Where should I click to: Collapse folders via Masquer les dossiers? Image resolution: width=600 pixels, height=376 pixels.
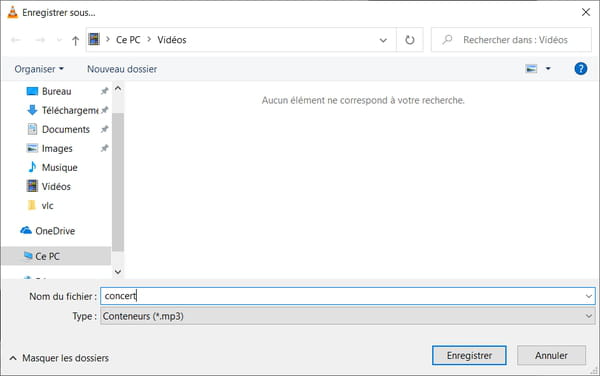point(59,358)
